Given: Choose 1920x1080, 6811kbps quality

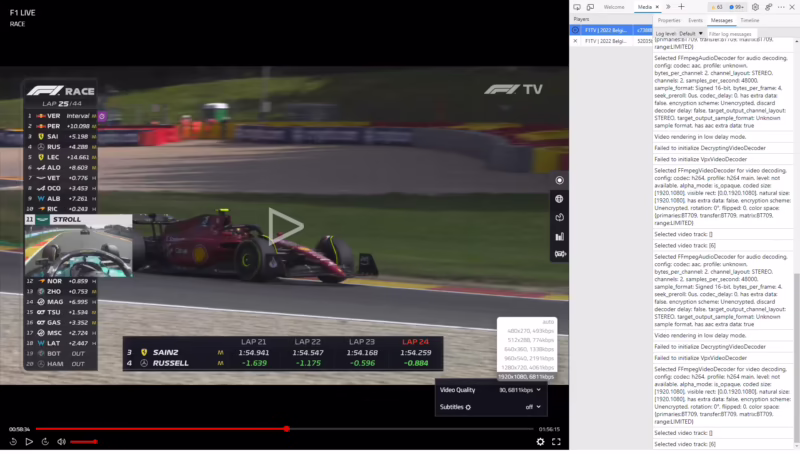Looking at the screenshot, I should (526, 376).
